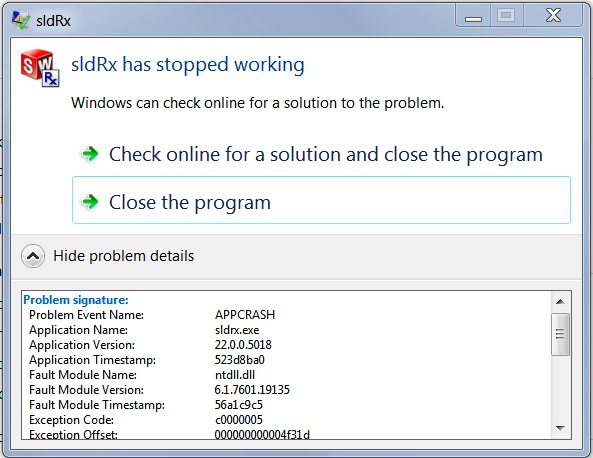Click the sldRx title bar app icon
This screenshot has height=458, width=593.
tap(20, 20)
